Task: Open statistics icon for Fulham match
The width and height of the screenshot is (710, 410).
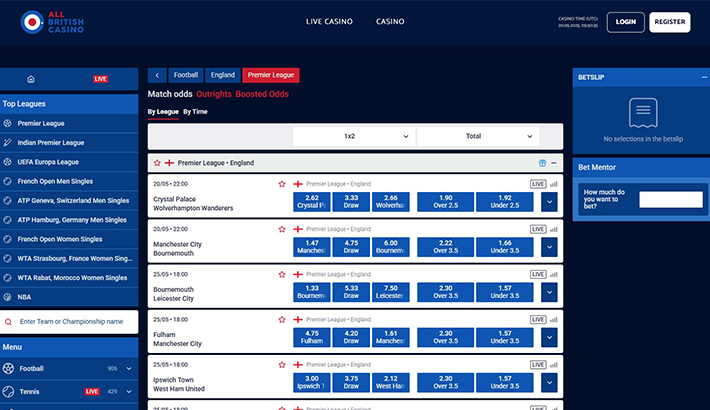Action: click(x=554, y=319)
